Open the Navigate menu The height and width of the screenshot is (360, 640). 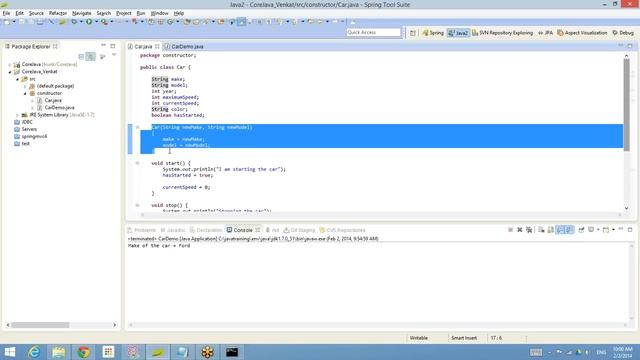(x=82, y=13)
